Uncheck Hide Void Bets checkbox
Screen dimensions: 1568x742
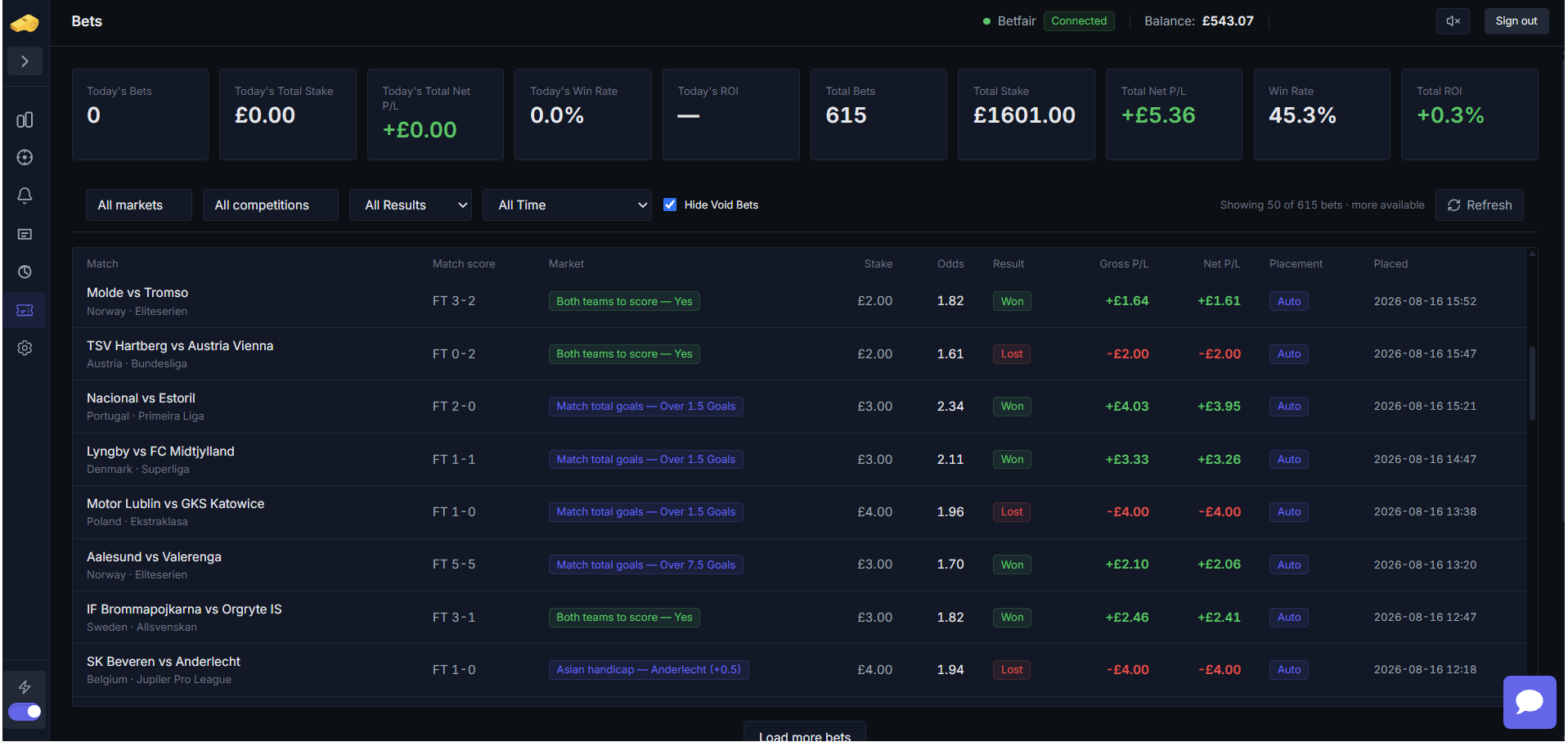[x=670, y=205]
